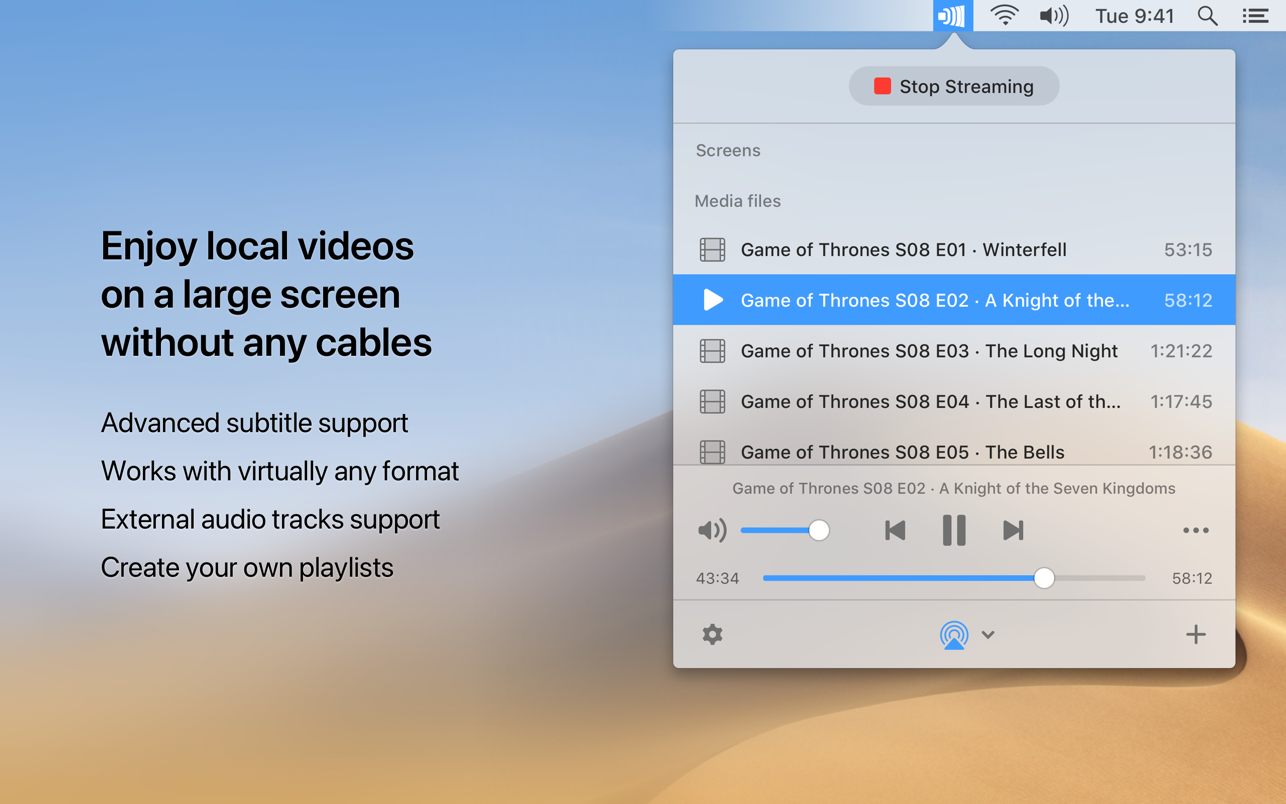Skip to the previous track
The image size is (1286, 804).
894,530
